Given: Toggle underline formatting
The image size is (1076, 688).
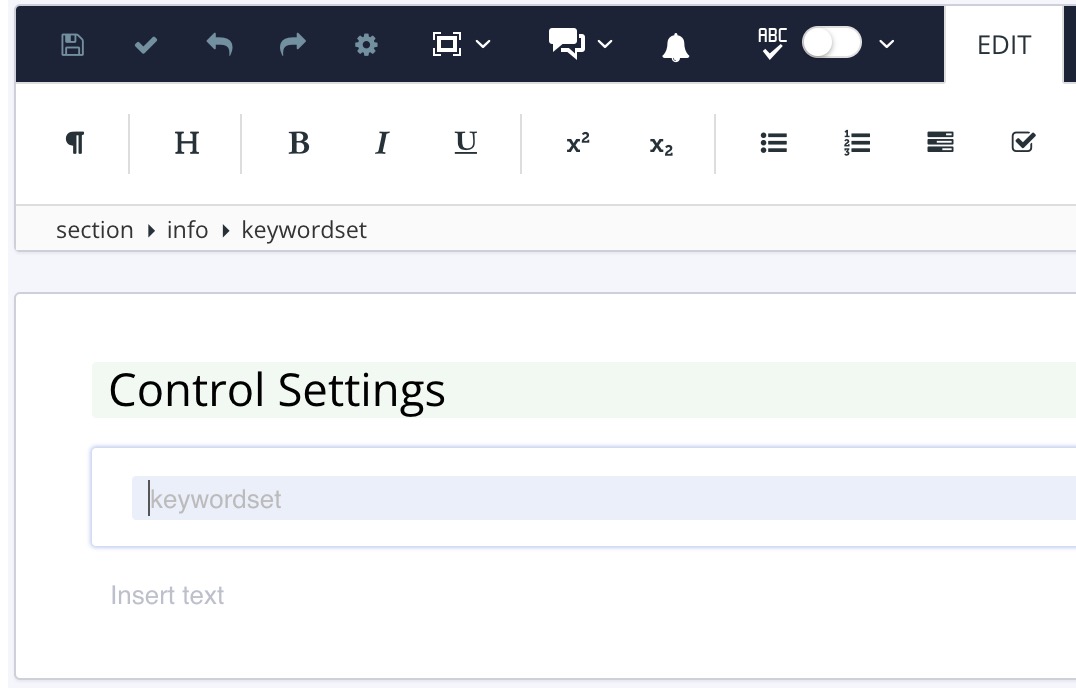Looking at the screenshot, I should [x=464, y=143].
